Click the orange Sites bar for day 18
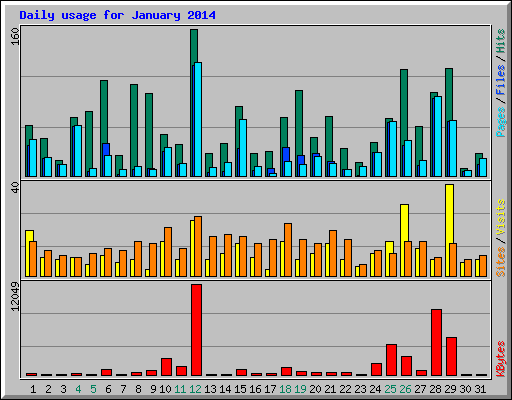The width and height of the screenshot is (512, 400). [288, 250]
